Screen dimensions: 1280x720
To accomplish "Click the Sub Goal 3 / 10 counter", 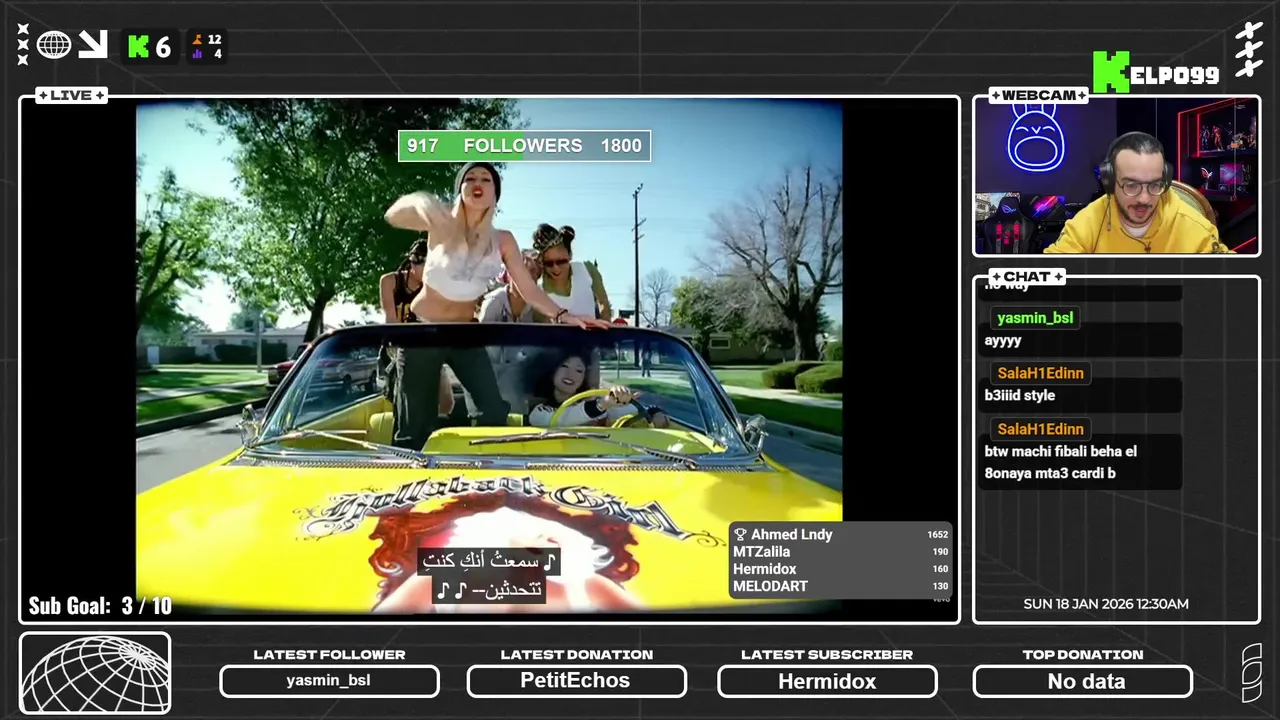I will pos(100,606).
